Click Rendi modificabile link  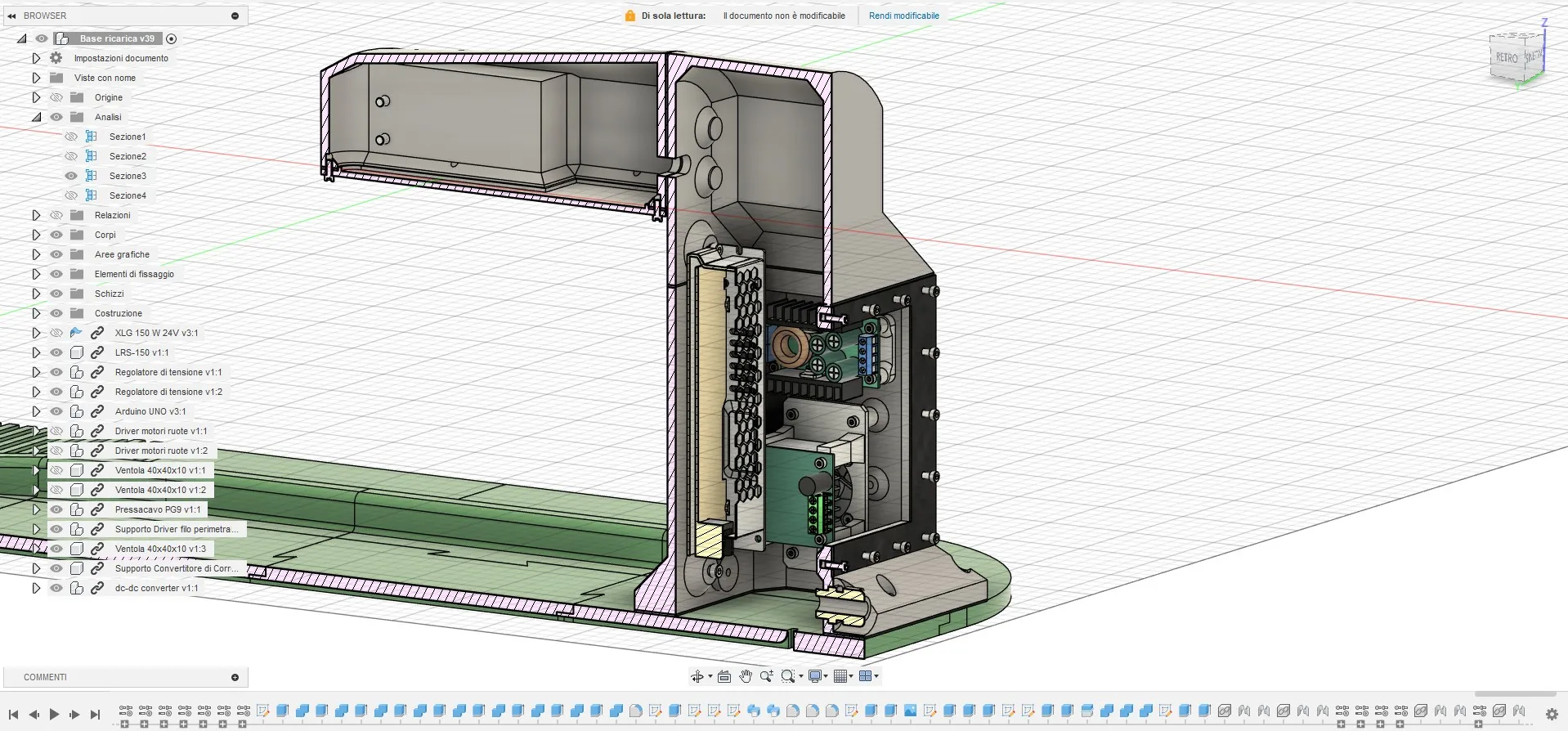(x=903, y=16)
